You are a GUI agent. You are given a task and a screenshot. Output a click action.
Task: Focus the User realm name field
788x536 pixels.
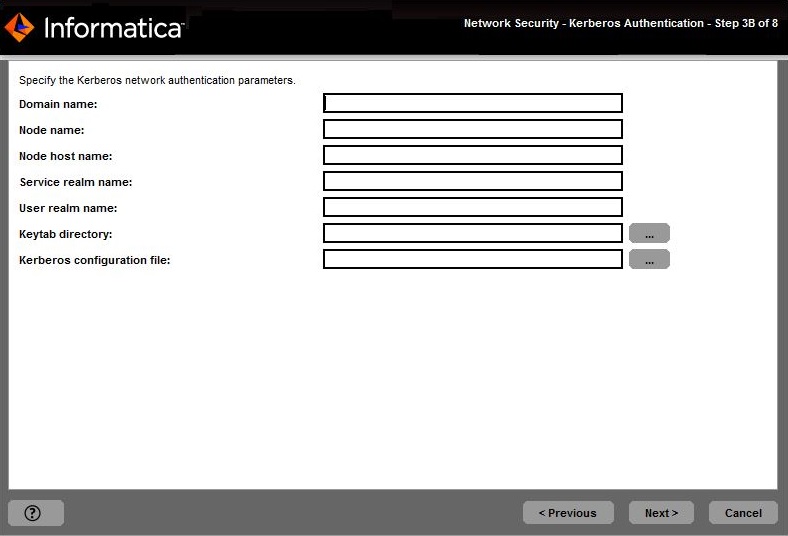[x=473, y=207]
